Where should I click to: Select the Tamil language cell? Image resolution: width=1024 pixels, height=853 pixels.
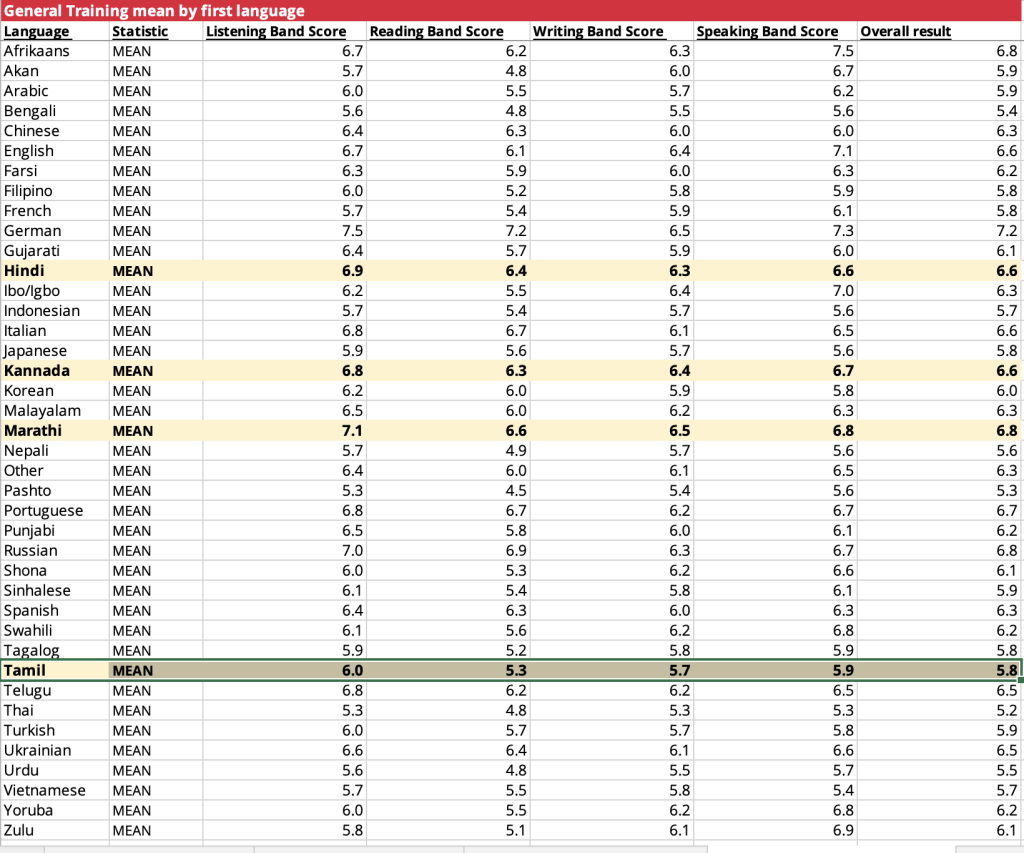[x=25, y=671]
